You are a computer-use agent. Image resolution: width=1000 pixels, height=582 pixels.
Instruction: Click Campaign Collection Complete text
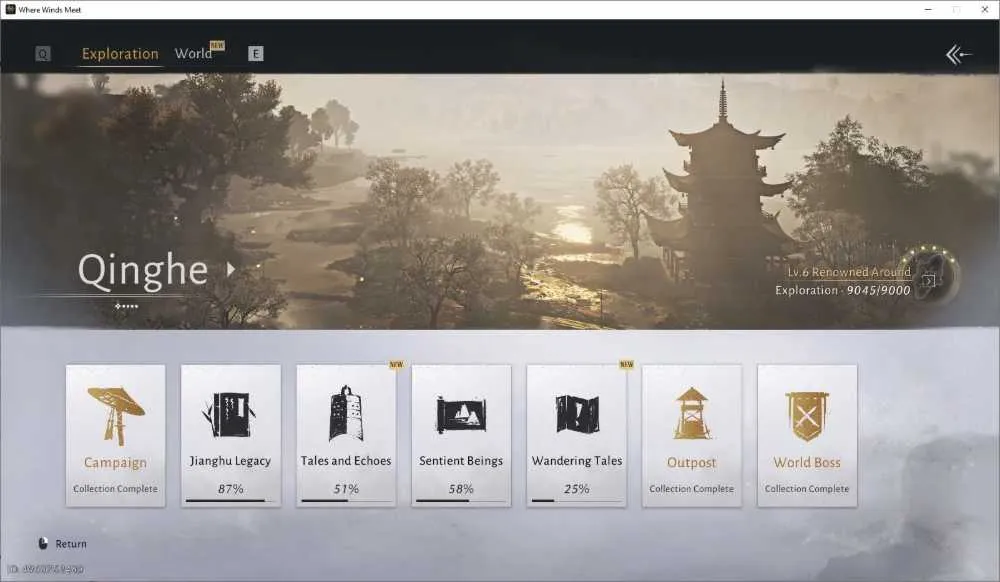click(115, 489)
